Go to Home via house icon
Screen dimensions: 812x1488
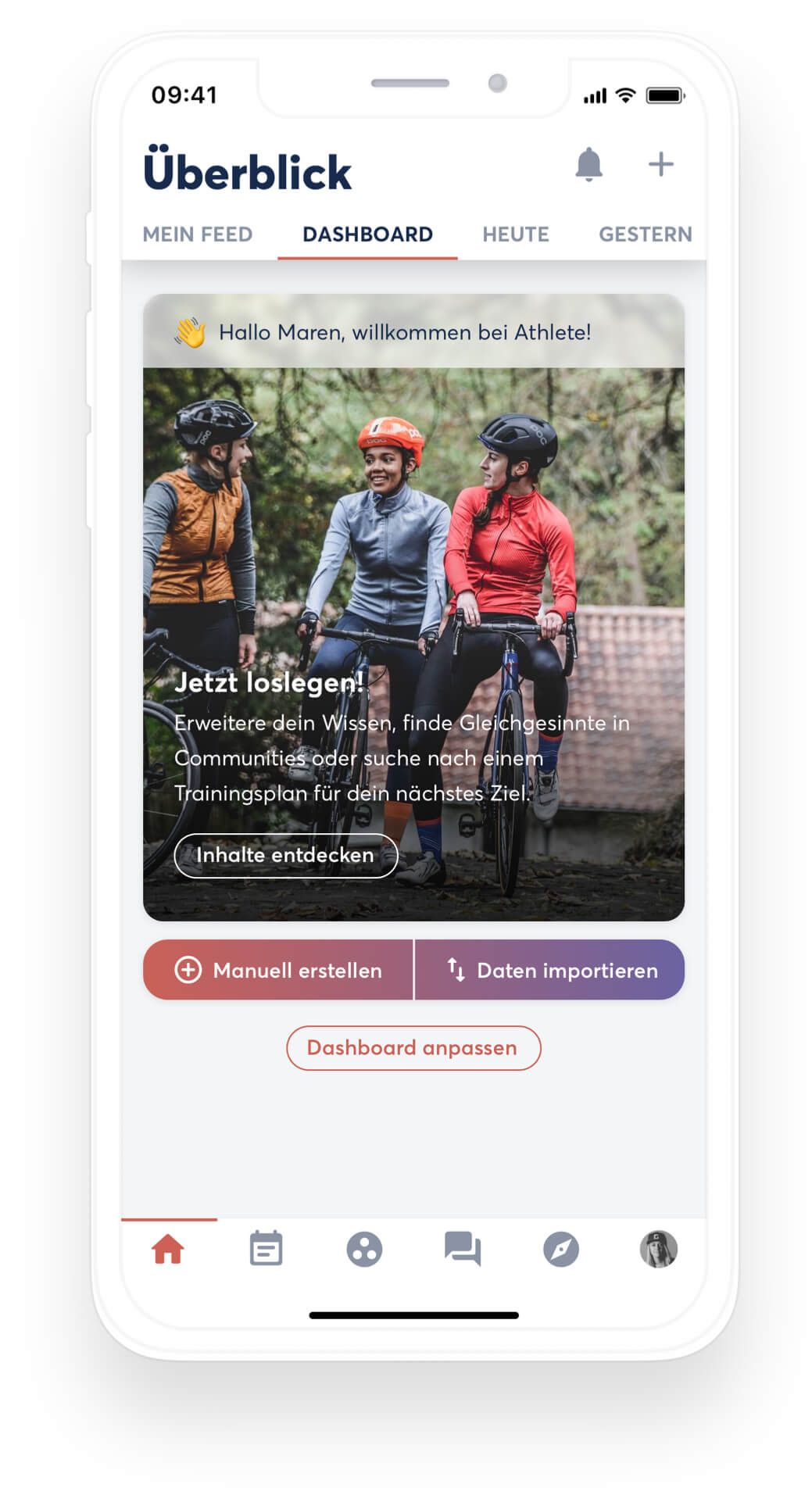point(168,1249)
